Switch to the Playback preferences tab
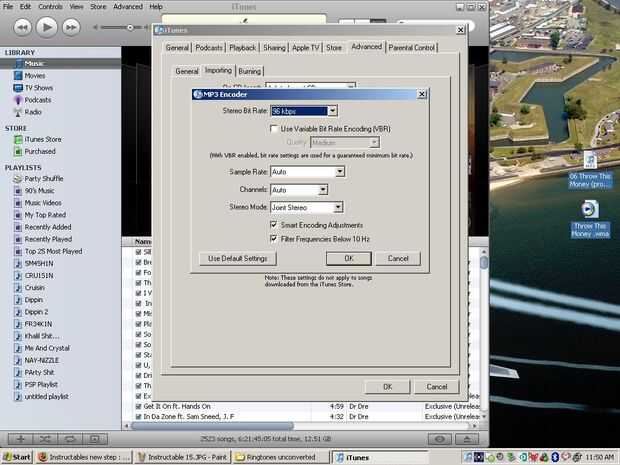Viewport: 620px width, 465px height. coord(242,47)
